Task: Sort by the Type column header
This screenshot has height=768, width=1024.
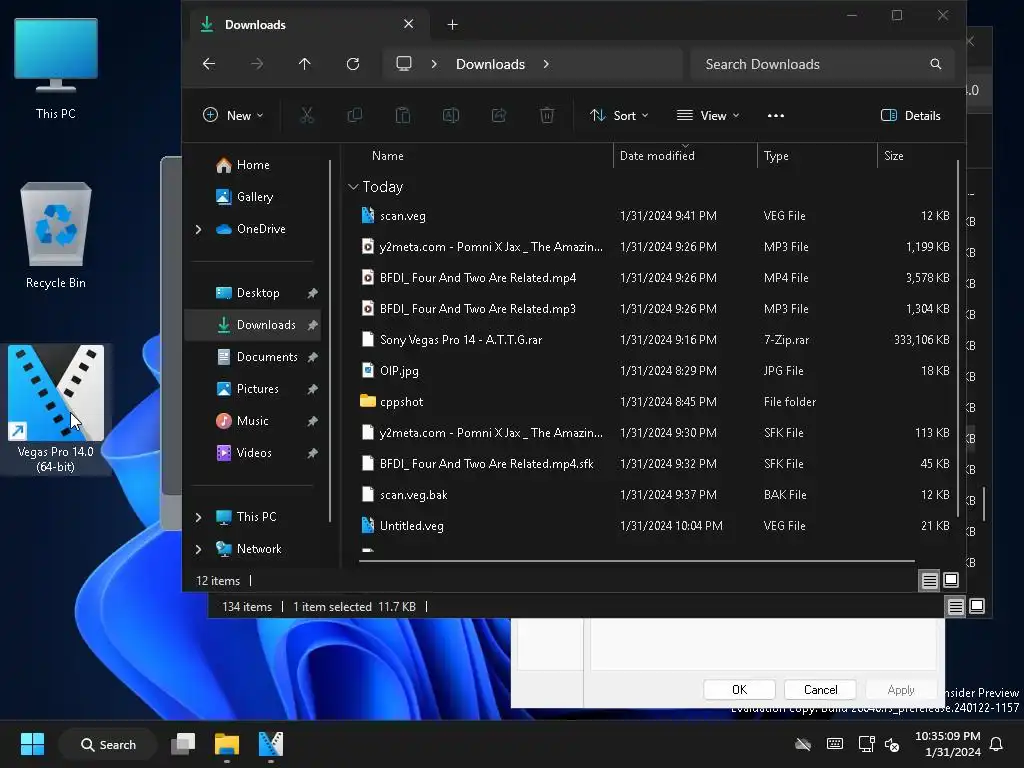Action: (x=817, y=156)
